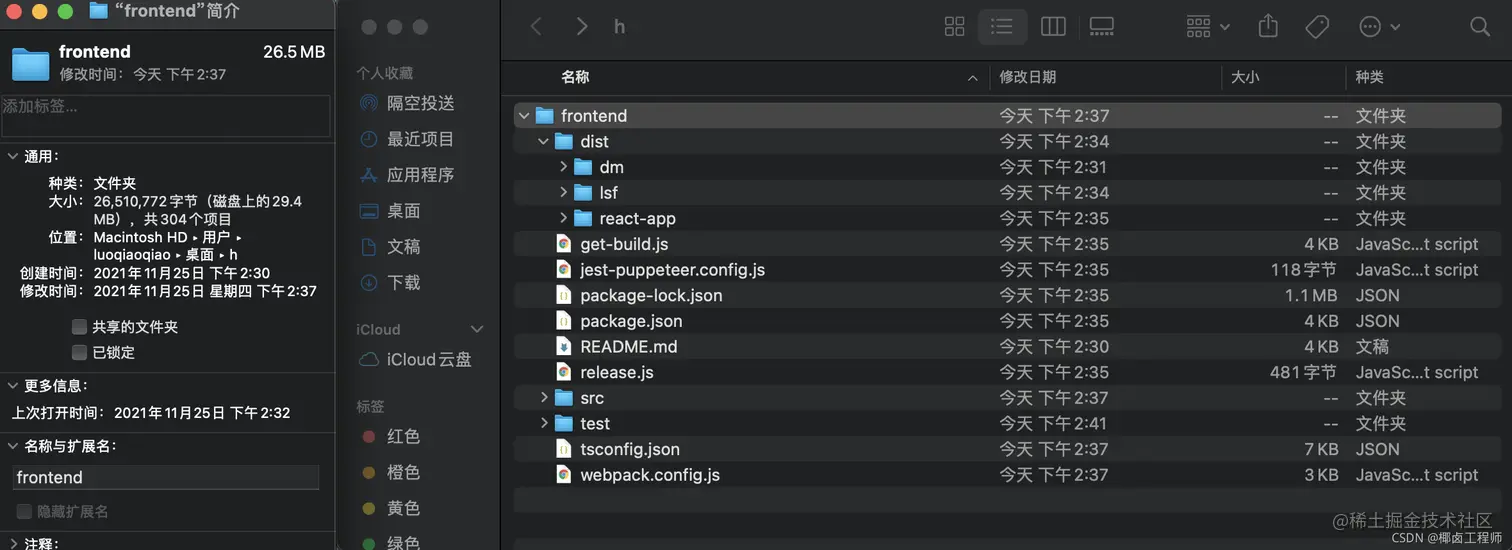Collapse the dist folder disclosure arrow

click(543, 142)
